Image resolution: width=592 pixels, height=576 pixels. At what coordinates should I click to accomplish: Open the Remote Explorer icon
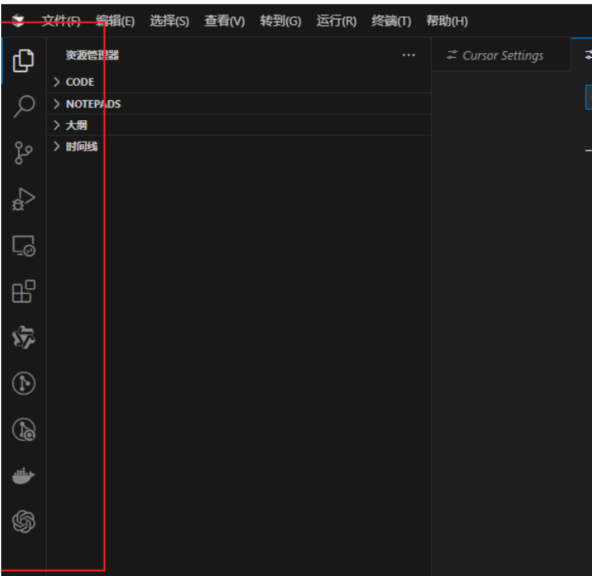[24, 246]
